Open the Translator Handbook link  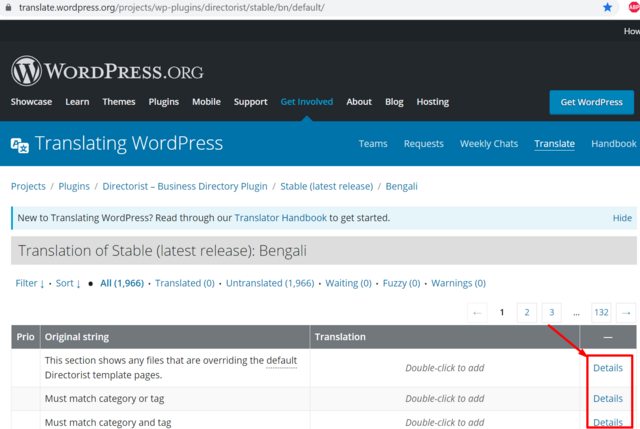[x=280, y=218]
